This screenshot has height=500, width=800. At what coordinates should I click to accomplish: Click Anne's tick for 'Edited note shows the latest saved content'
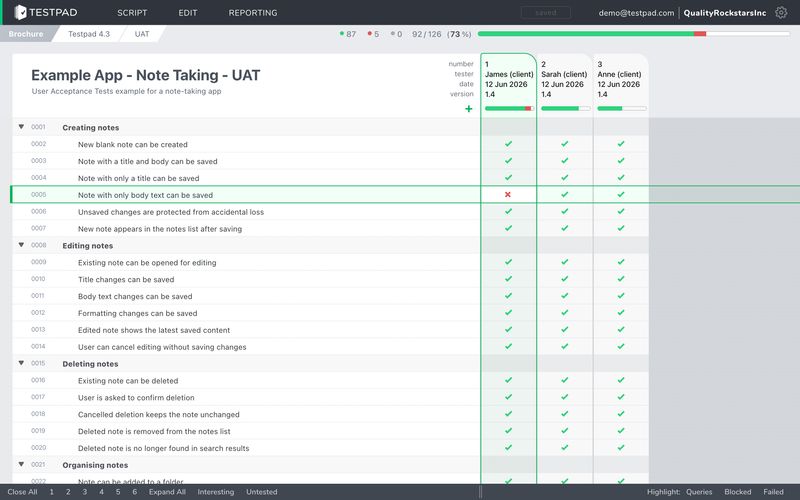coord(620,329)
